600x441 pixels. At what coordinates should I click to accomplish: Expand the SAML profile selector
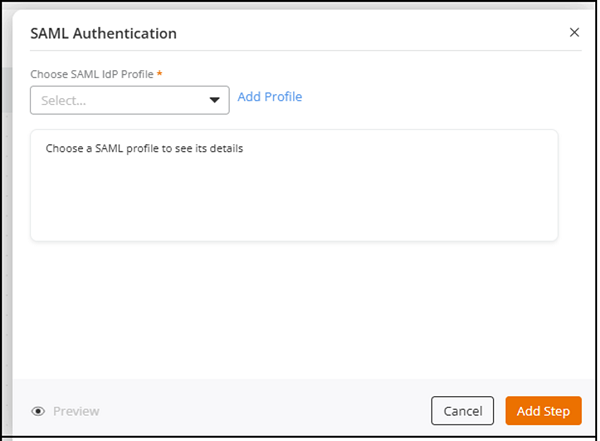130,100
